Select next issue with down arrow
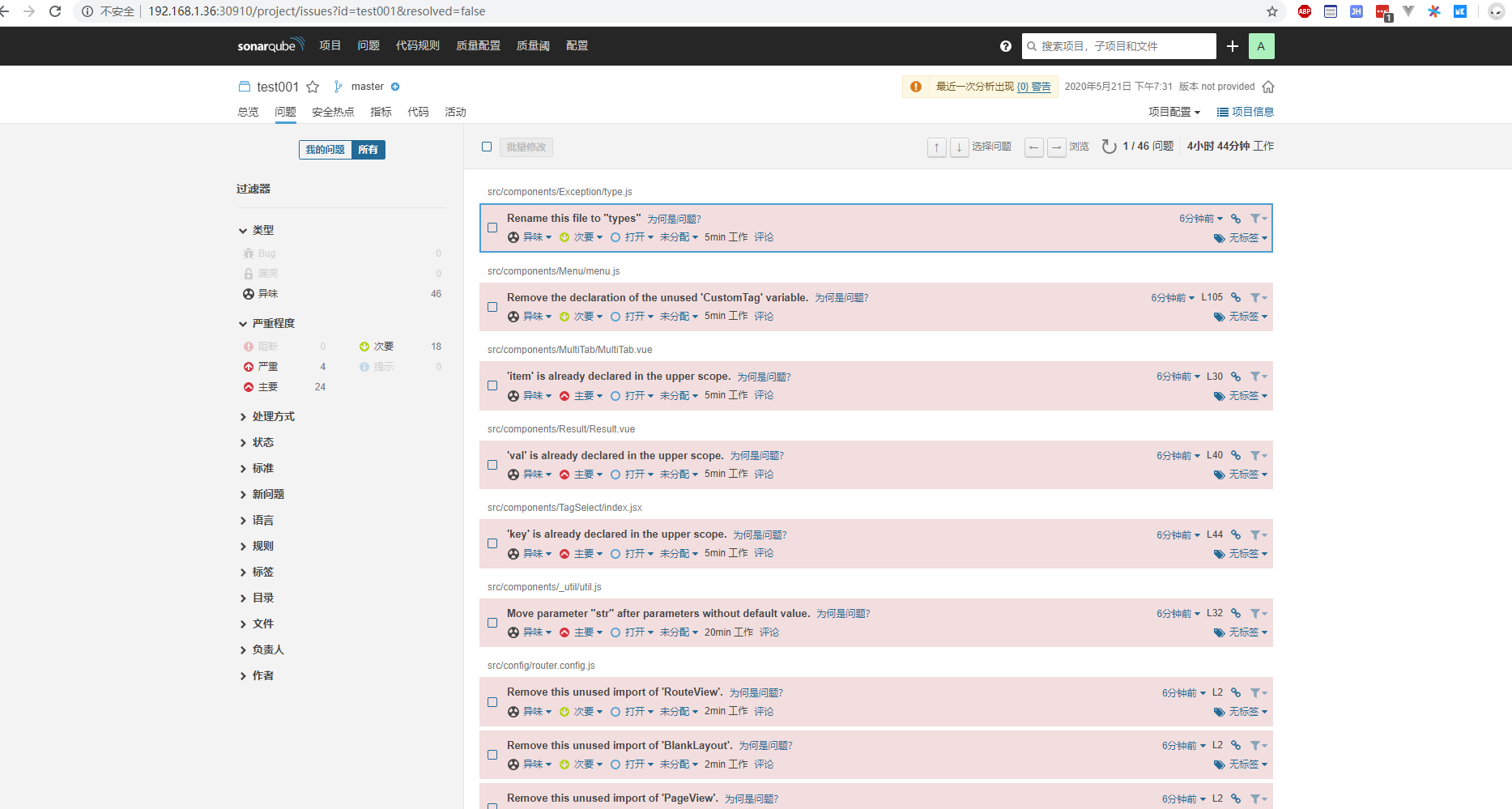Screen dimensions: 1512x809 [960, 147]
